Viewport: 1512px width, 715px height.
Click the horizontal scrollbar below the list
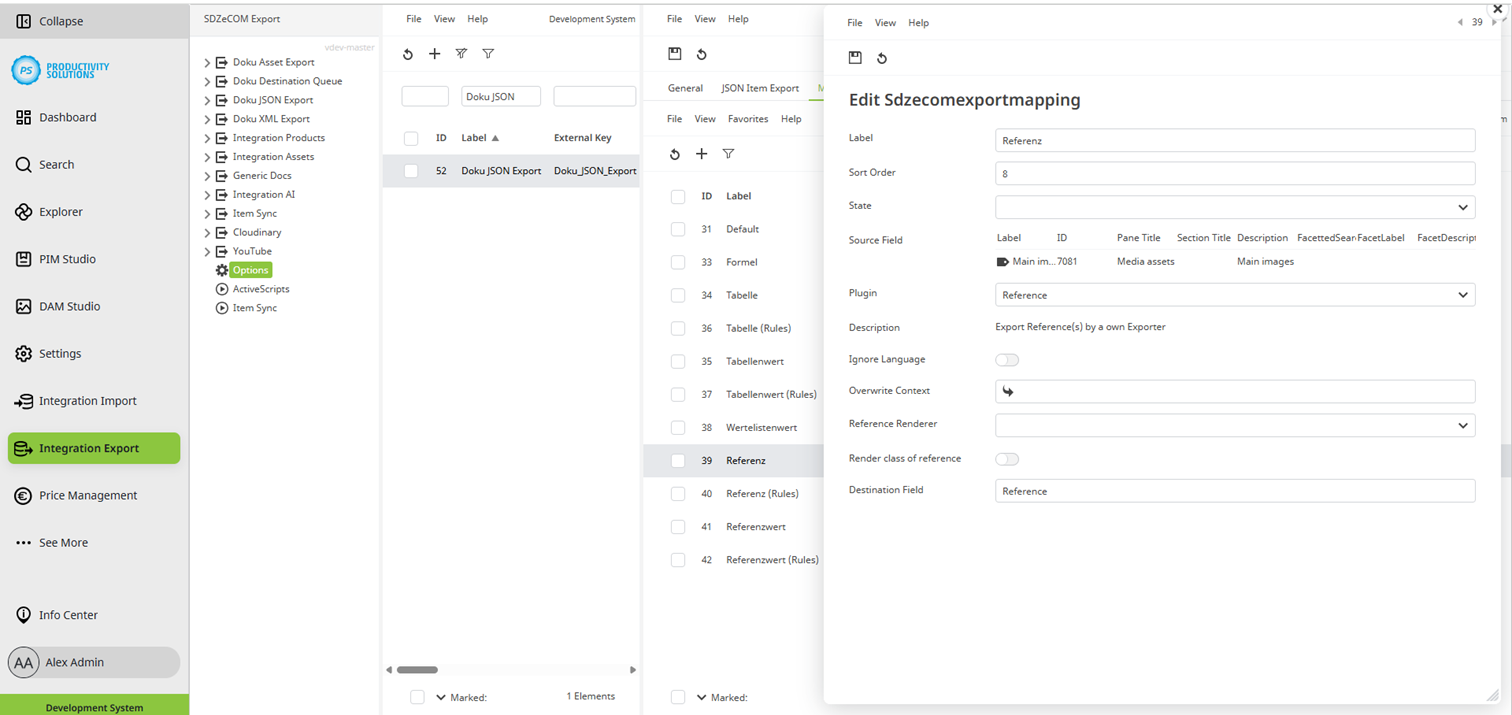[418, 670]
